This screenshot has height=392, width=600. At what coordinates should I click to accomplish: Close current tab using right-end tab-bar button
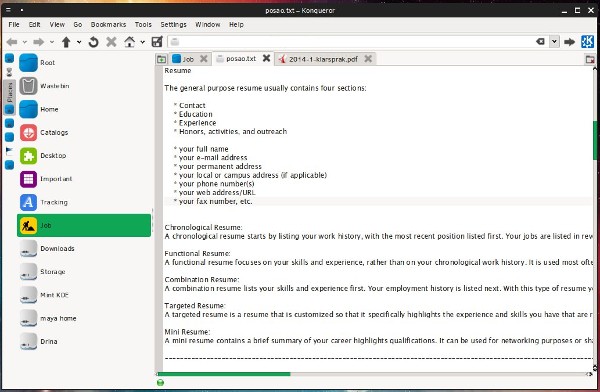590,59
